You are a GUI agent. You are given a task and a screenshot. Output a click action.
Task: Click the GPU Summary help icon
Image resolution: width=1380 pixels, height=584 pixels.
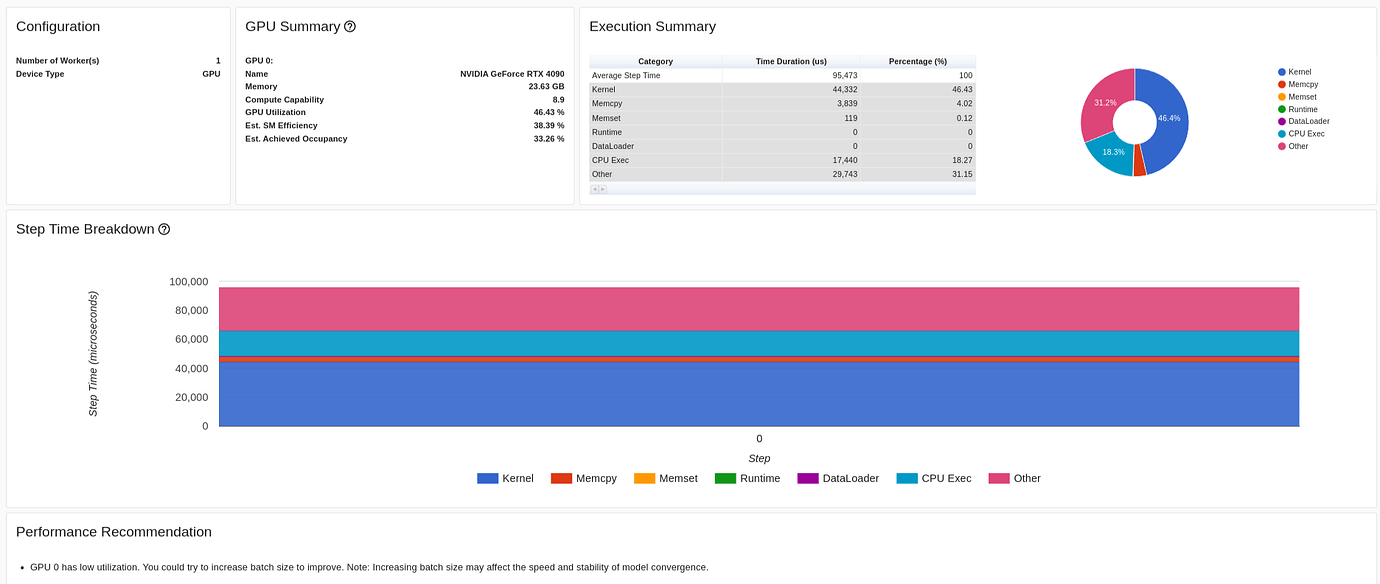[x=350, y=27]
